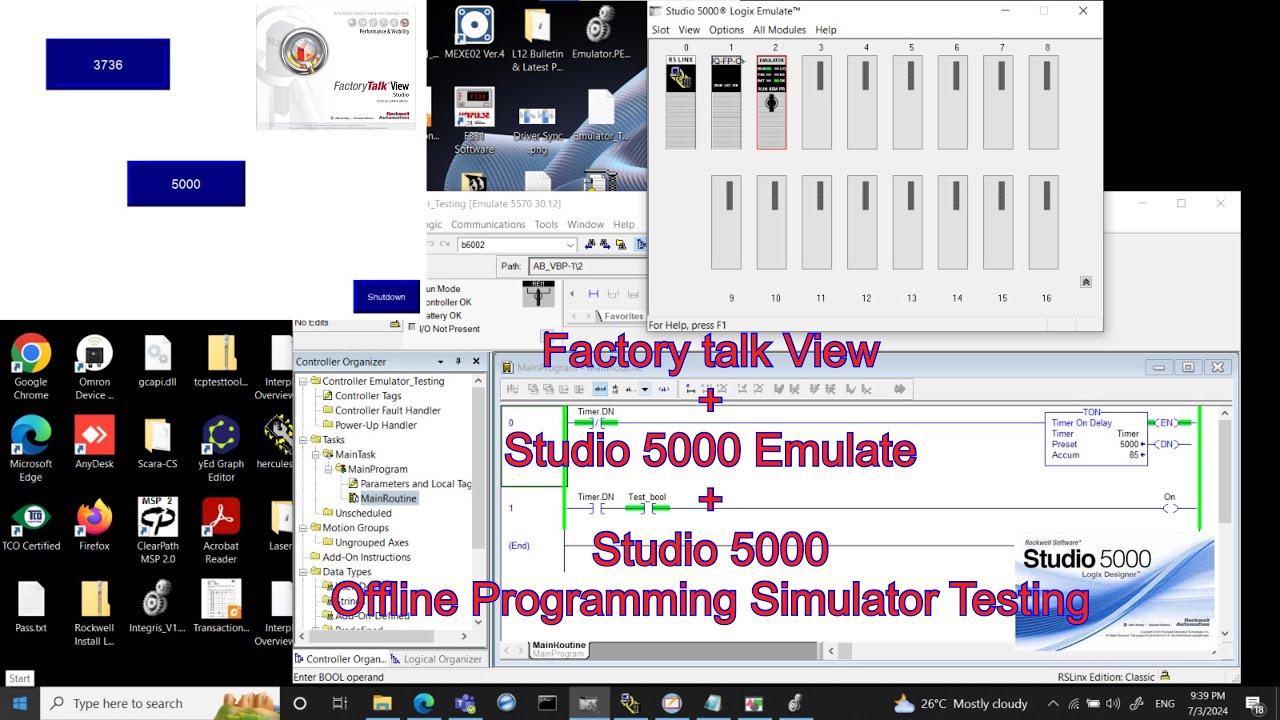Open the yEd Graph Editor shortcut
Screen dimensions: 1280x720
221,449
